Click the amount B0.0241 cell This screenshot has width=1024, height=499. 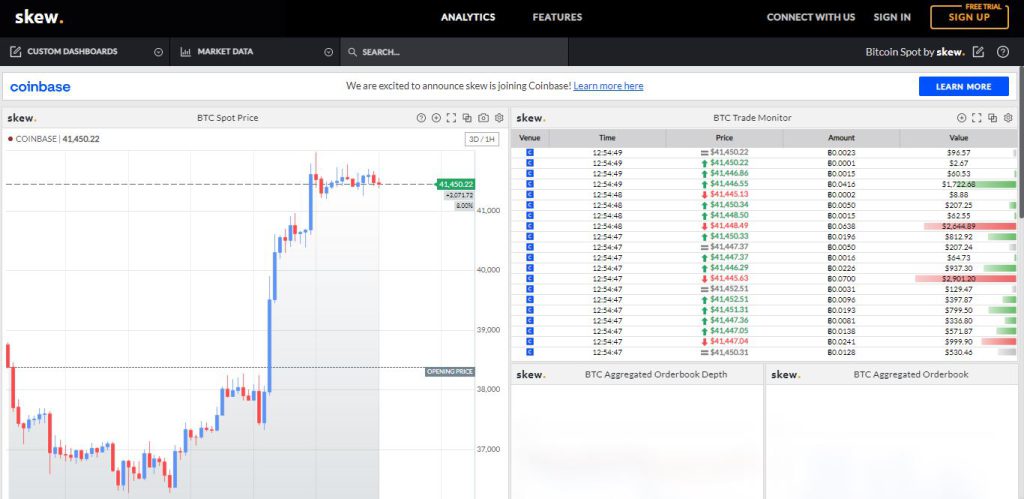841,342
